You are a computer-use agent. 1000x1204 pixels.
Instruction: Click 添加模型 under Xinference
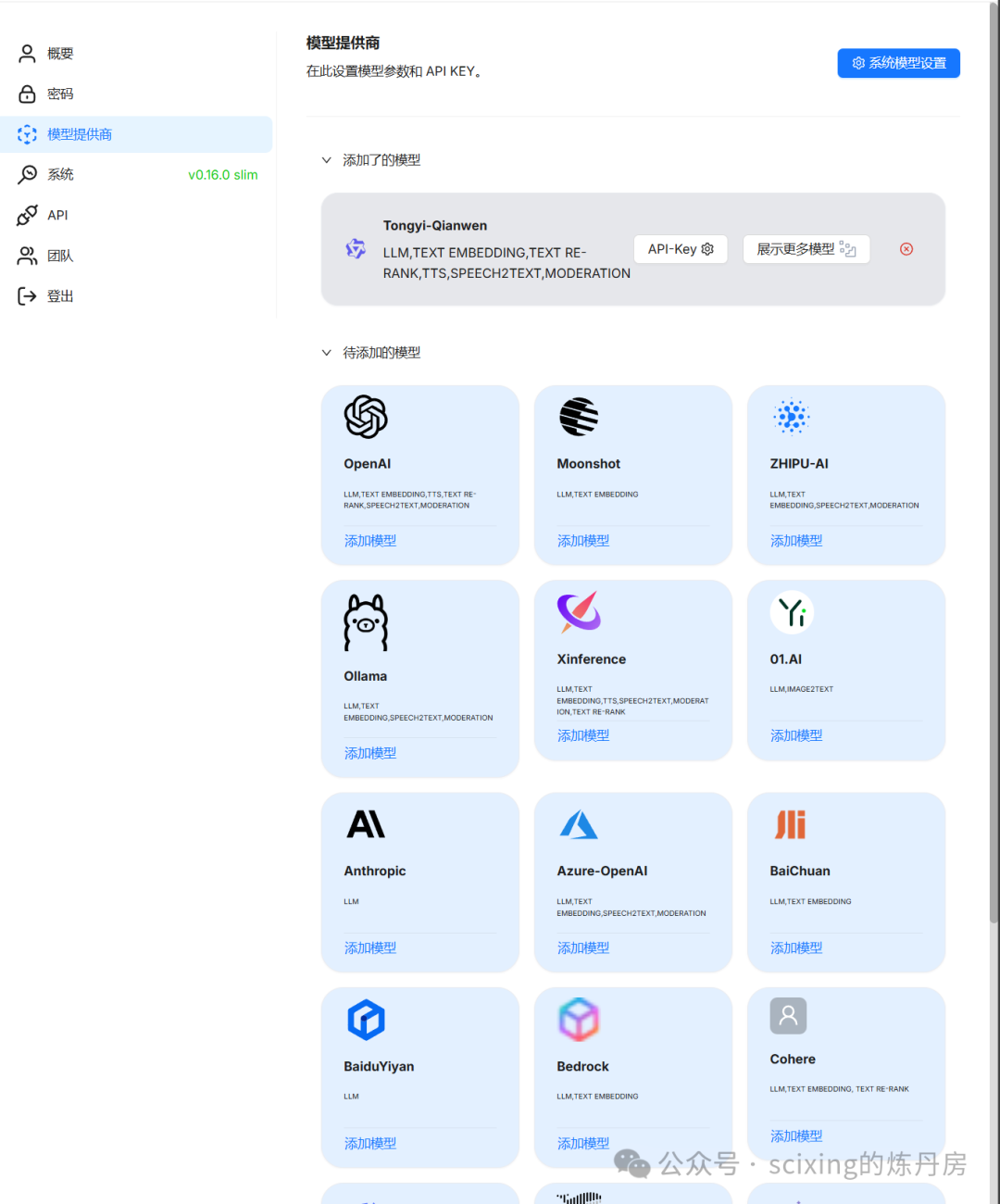[583, 735]
